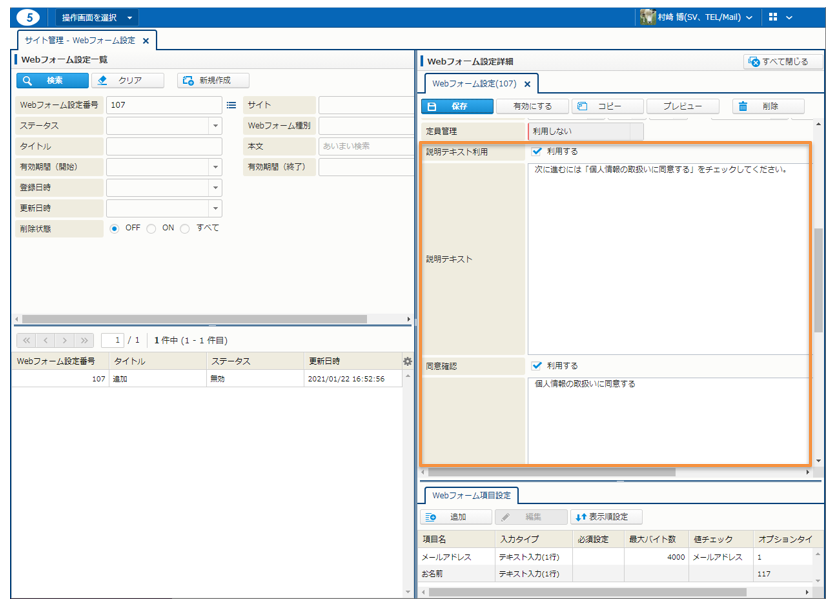The width and height of the screenshot is (838, 608).
Task: Go to the next page arrow in pagination
Action: pyautogui.click(x=65, y=340)
